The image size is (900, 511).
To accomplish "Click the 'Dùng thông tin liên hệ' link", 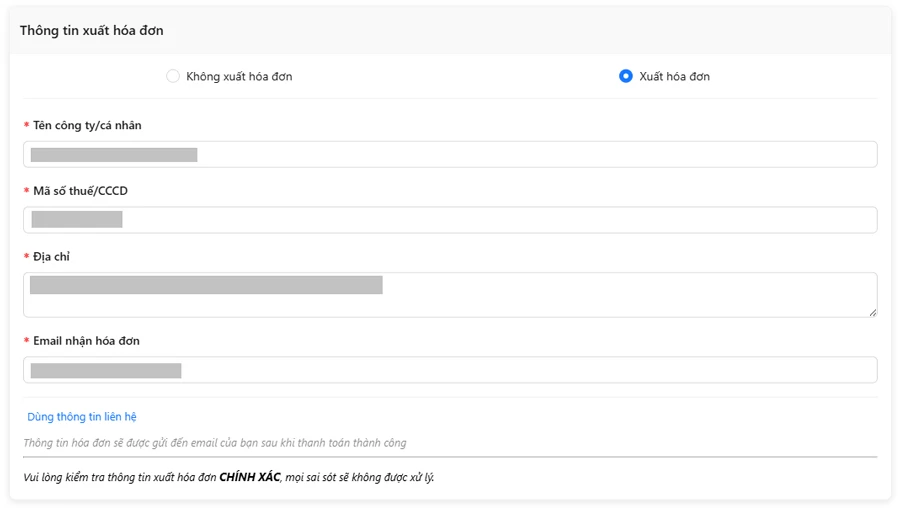I will [82, 417].
